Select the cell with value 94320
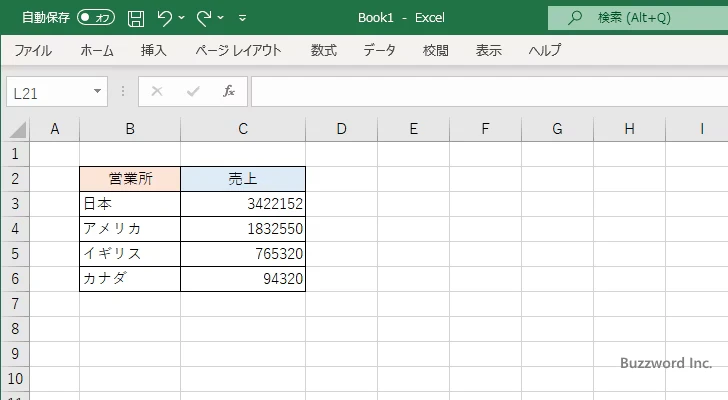 [243, 279]
